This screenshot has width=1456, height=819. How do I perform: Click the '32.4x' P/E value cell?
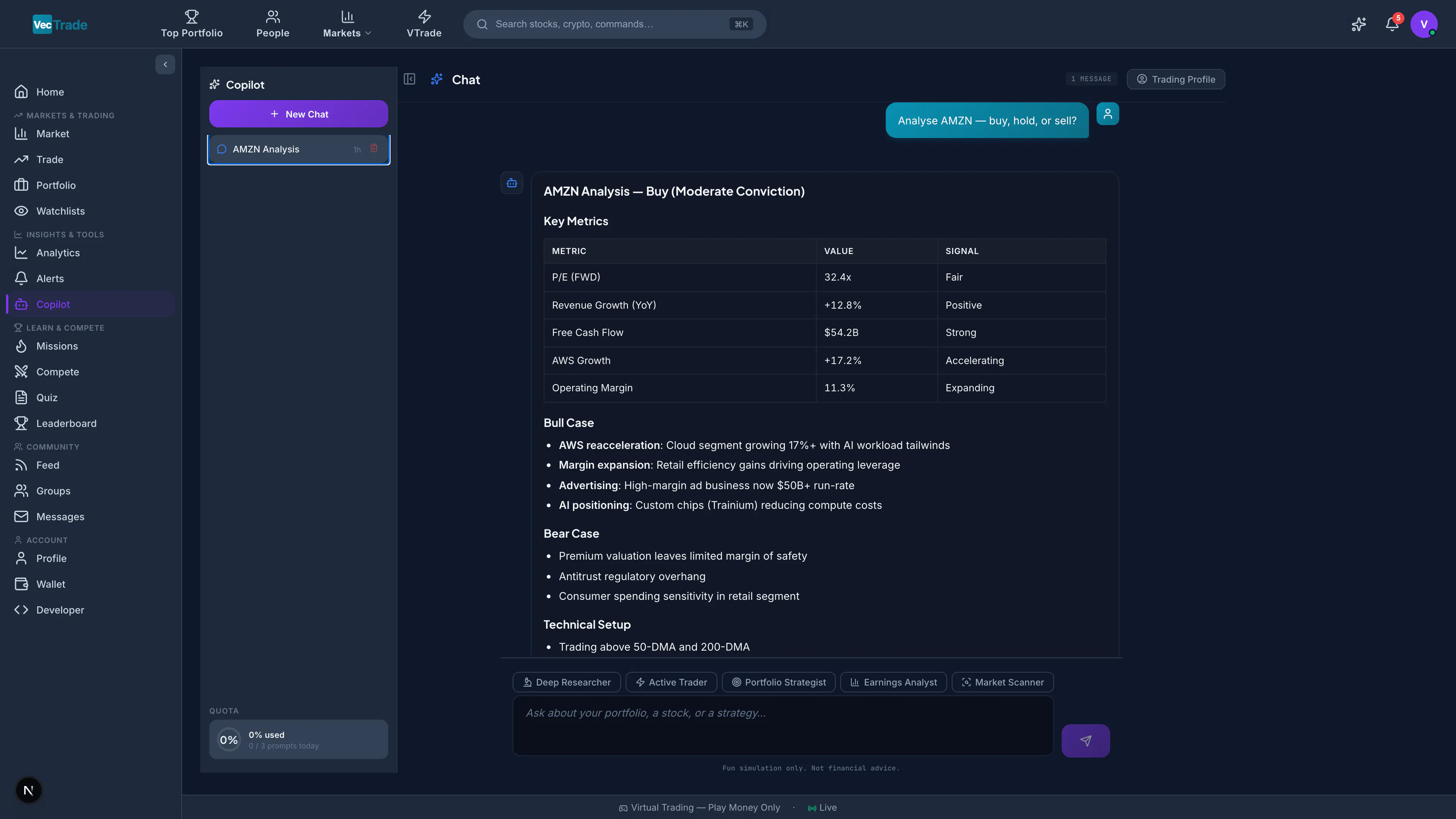coord(877,277)
